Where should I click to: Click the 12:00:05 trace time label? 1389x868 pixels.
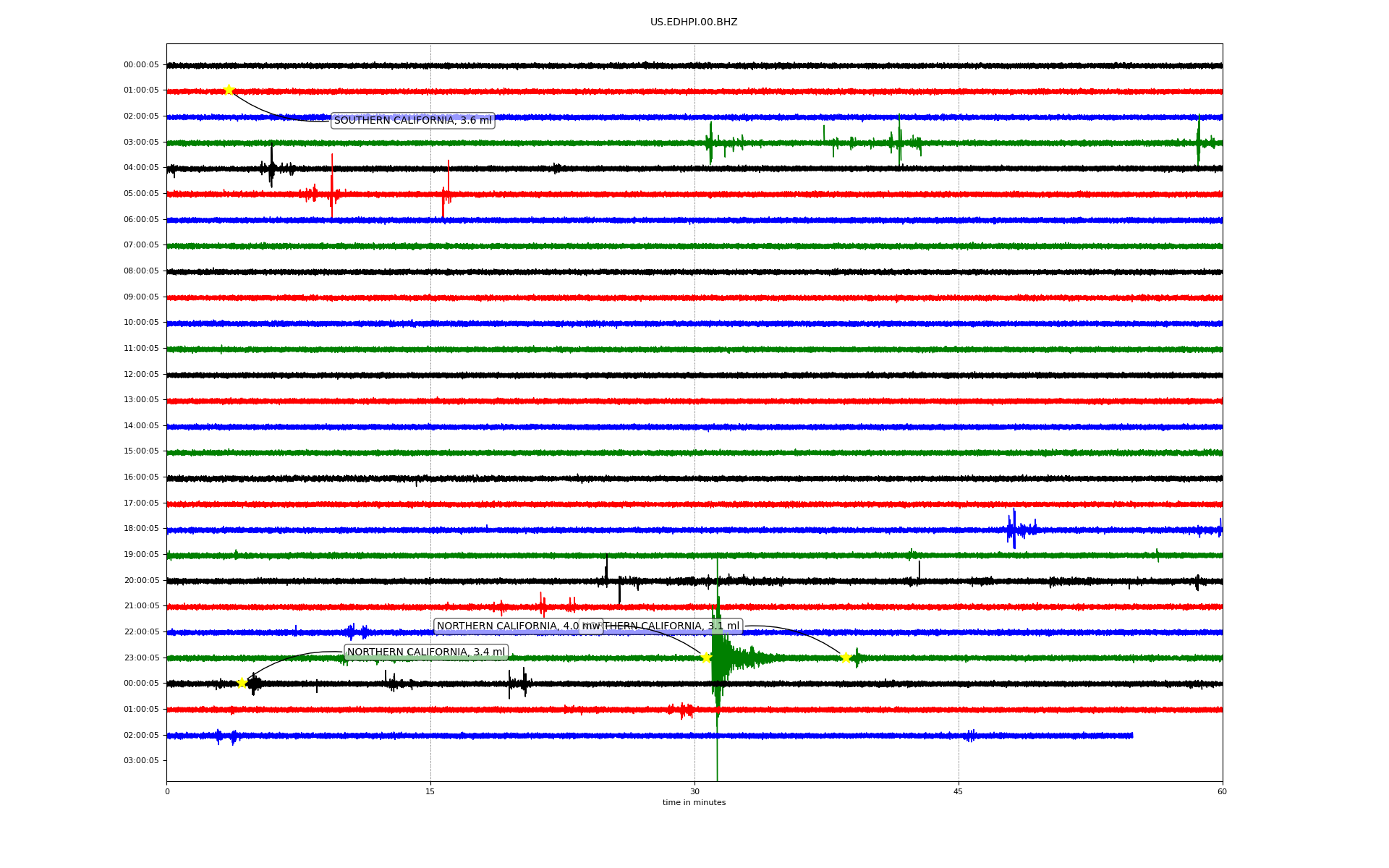pyautogui.click(x=141, y=374)
